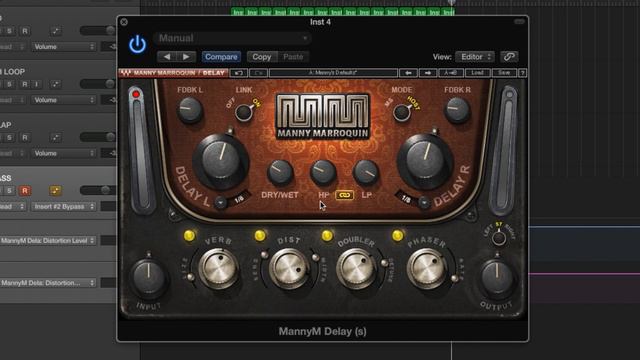Click the Paste button

(x=293, y=57)
